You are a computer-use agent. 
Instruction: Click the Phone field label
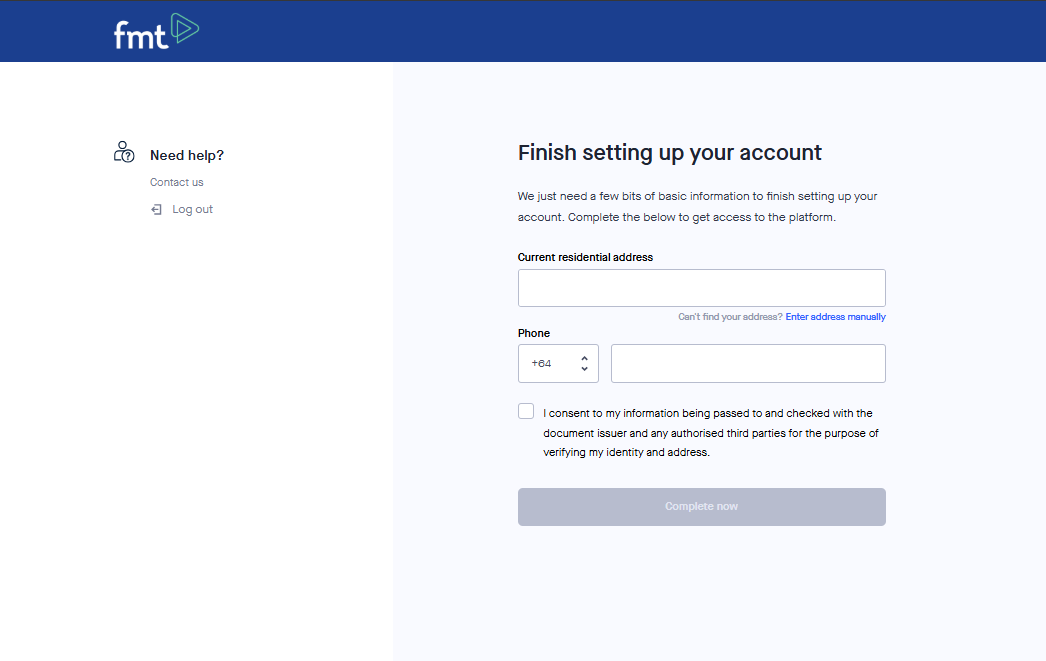coord(534,334)
